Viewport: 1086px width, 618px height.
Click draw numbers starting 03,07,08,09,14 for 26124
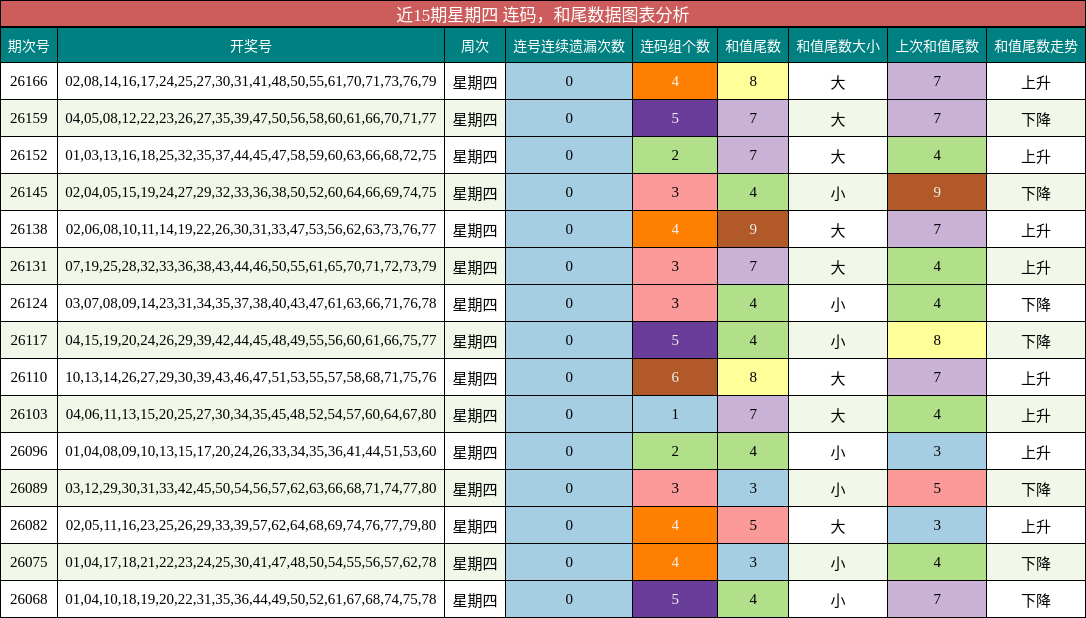tap(251, 303)
